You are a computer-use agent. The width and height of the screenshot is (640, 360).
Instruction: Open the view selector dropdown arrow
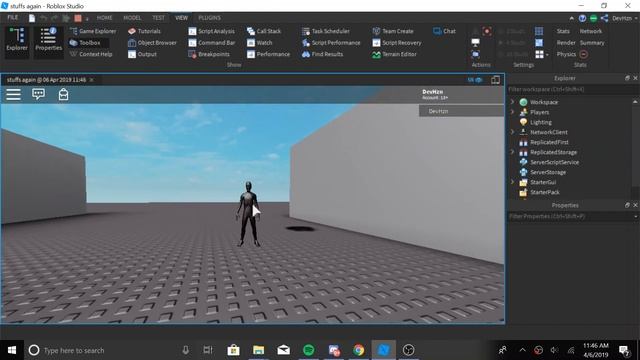tap(547, 54)
